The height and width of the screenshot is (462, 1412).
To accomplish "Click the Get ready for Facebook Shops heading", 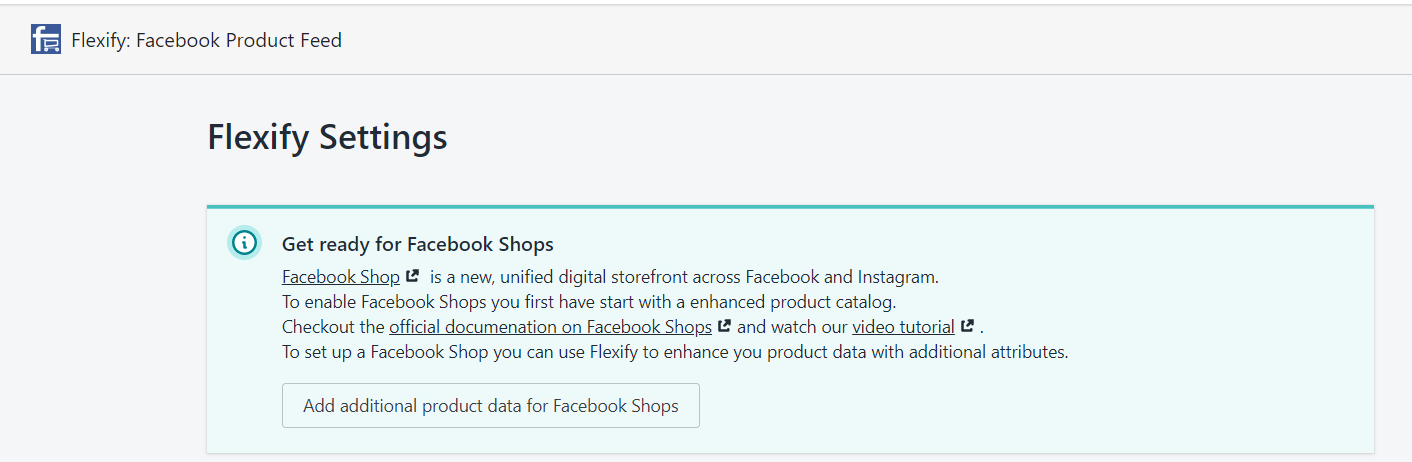I will (418, 244).
